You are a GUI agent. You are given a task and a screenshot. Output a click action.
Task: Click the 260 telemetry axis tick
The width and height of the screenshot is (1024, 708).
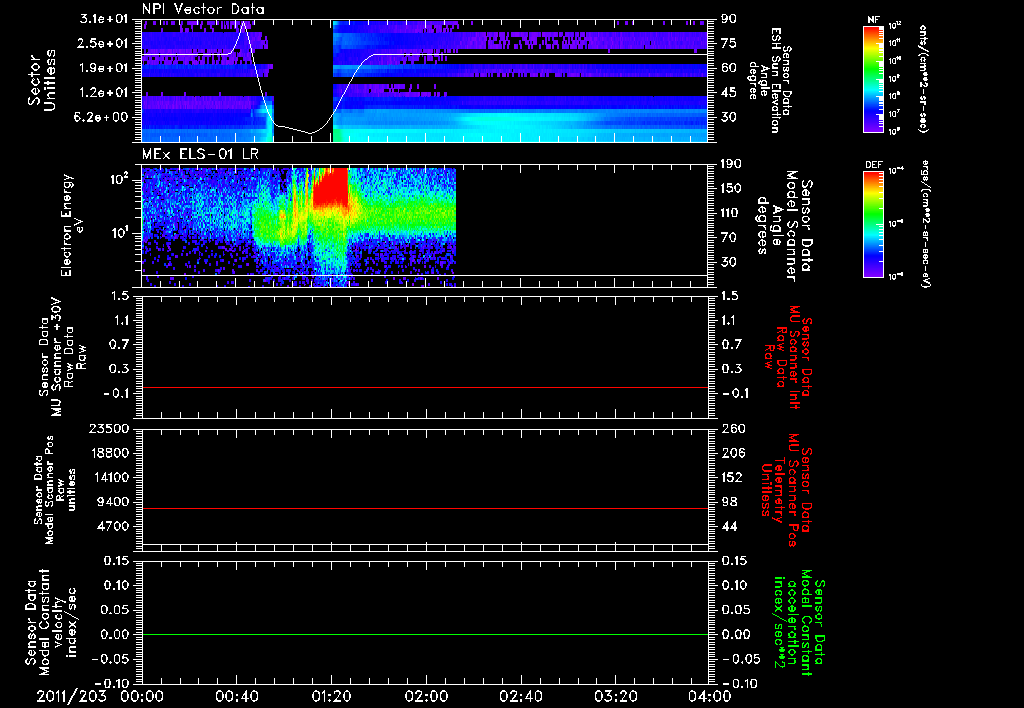[732, 428]
